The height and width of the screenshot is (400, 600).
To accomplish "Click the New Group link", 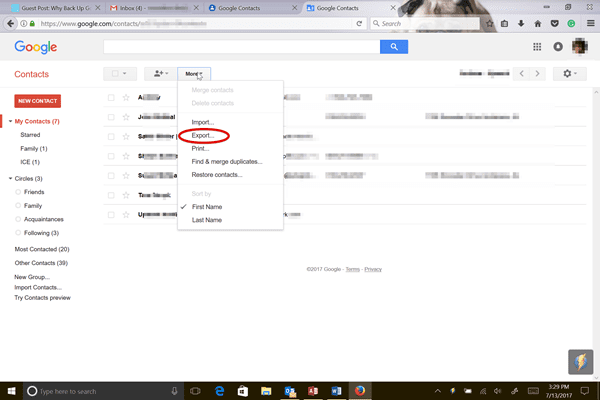I will click(x=32, y=277).
